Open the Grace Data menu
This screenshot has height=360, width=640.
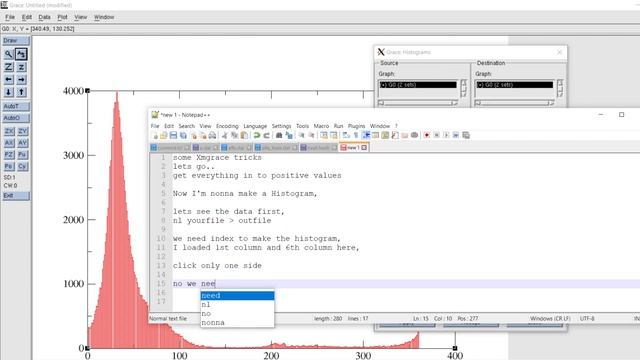(x=44, y=17)
